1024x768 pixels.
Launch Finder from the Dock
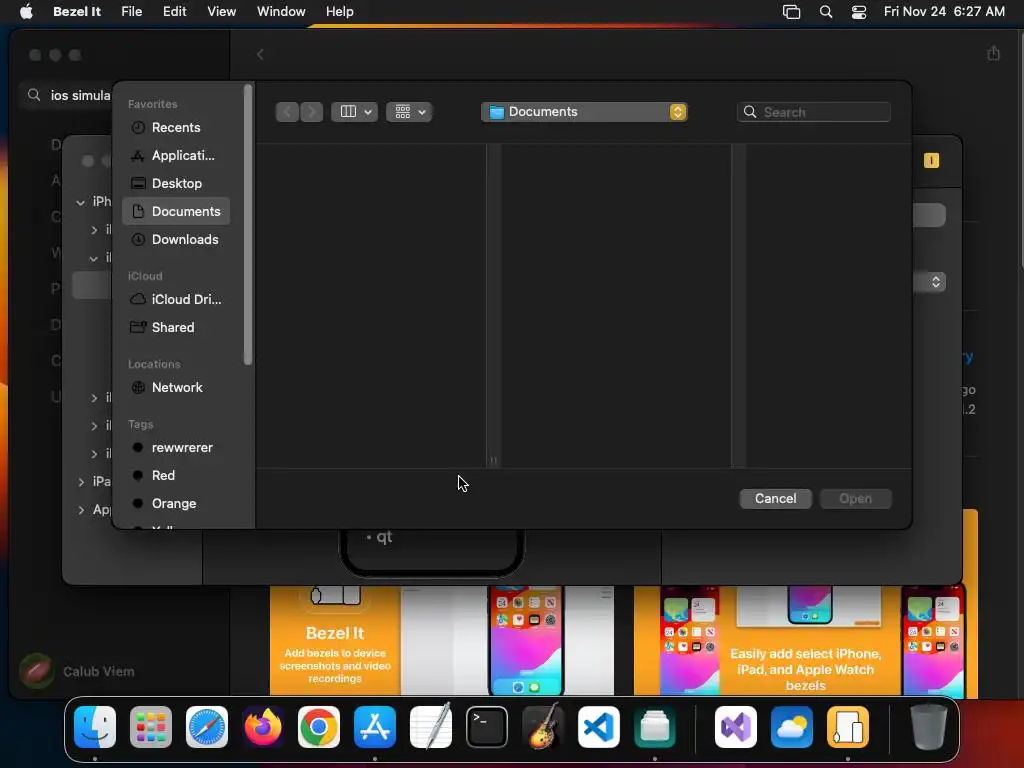pyautogui.click(x=95, y=727)
